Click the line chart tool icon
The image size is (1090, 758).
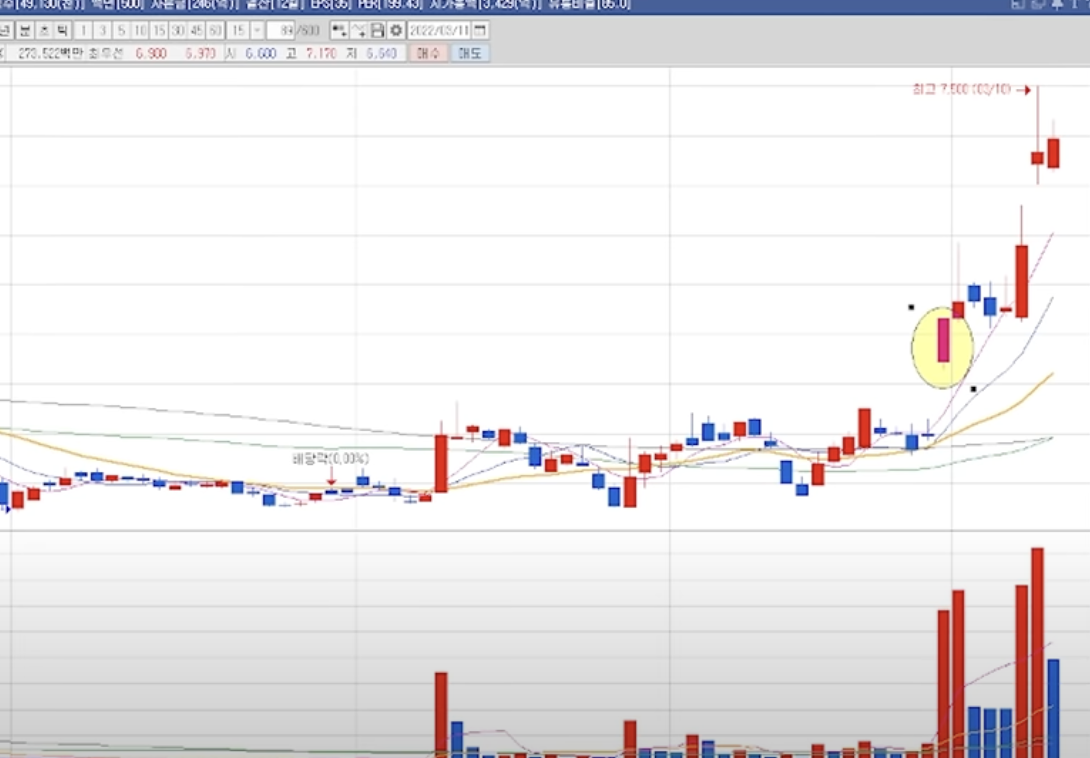[x=359, y=31]
